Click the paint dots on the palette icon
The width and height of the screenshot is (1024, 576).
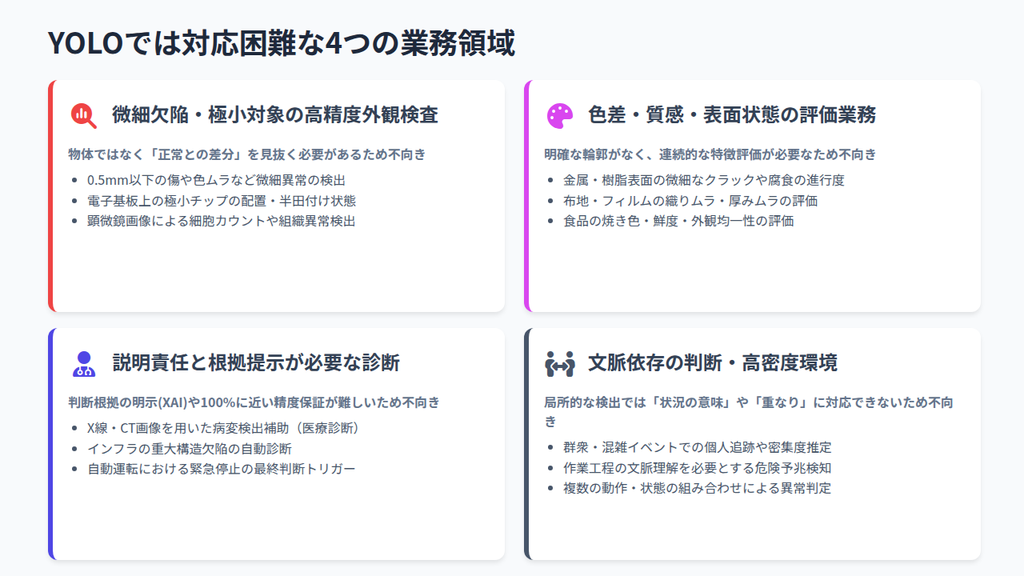click(x=557, y=110)
